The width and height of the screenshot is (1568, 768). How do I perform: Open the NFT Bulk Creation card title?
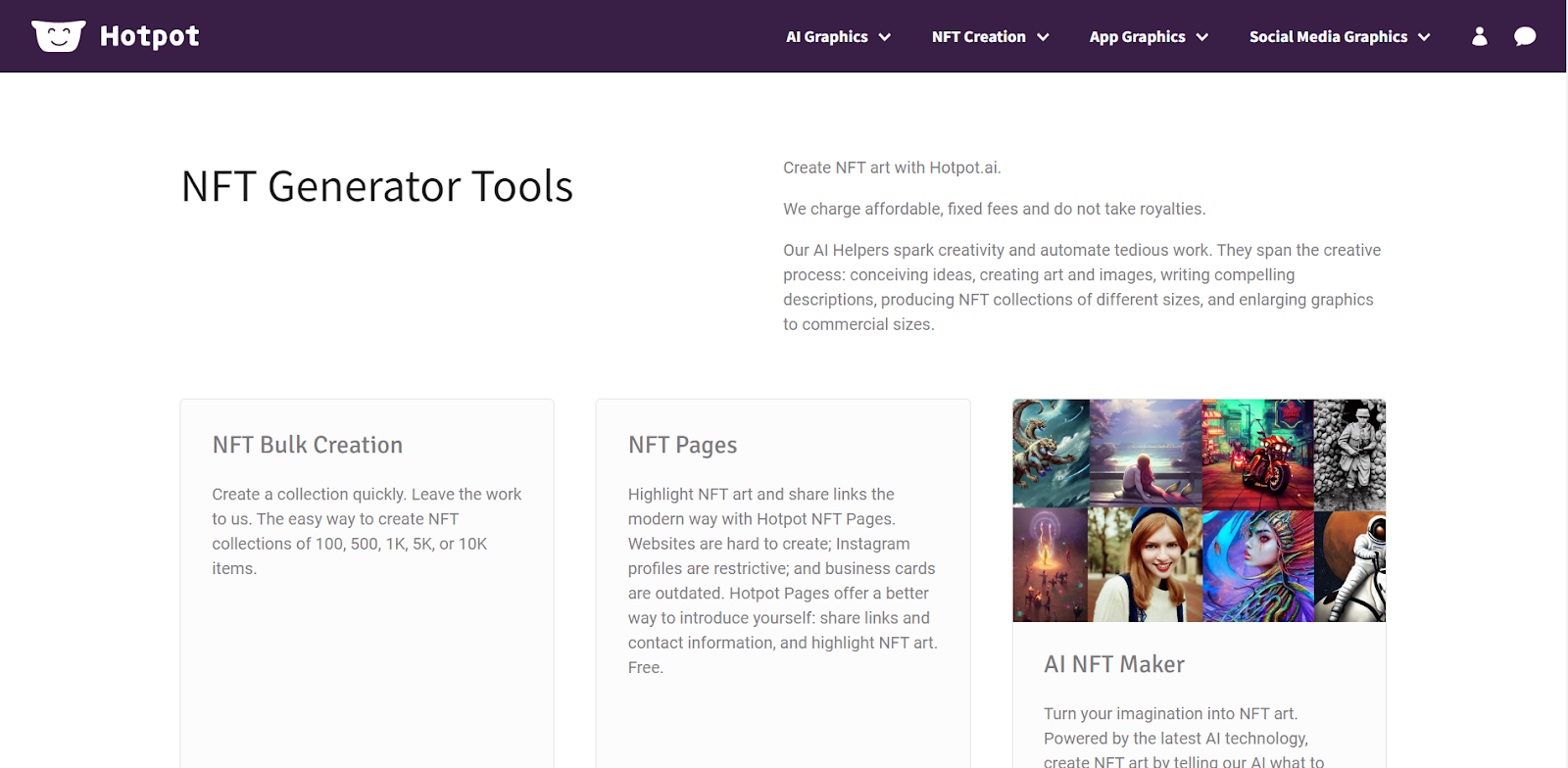click(308, 445)
